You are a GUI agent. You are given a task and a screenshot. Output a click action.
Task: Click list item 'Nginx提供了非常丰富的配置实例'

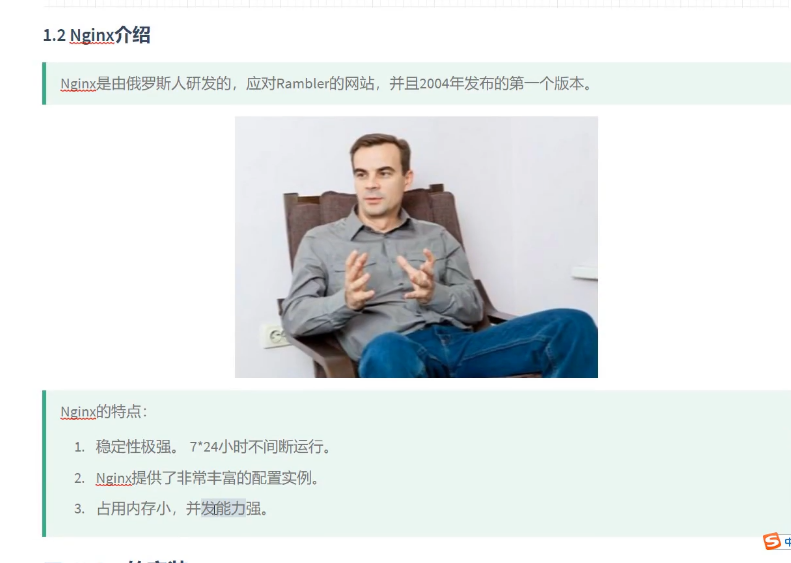pyautogui.click(x=206, y=478)
